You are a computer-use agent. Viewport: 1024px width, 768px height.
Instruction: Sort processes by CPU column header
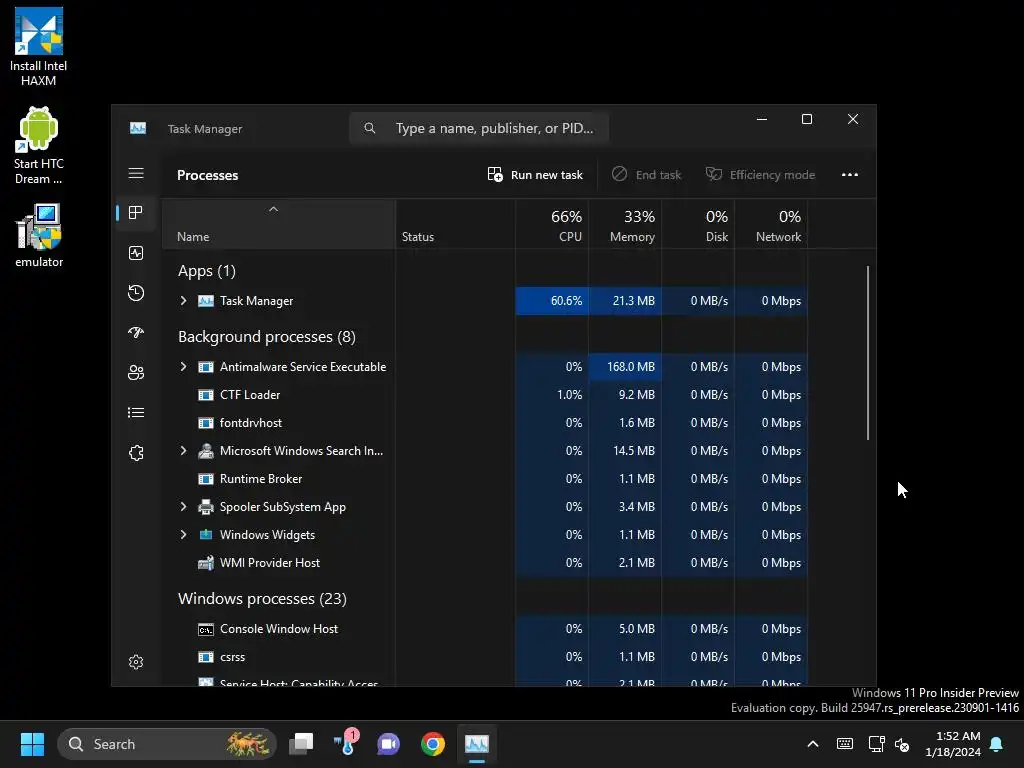click(552, 224)
